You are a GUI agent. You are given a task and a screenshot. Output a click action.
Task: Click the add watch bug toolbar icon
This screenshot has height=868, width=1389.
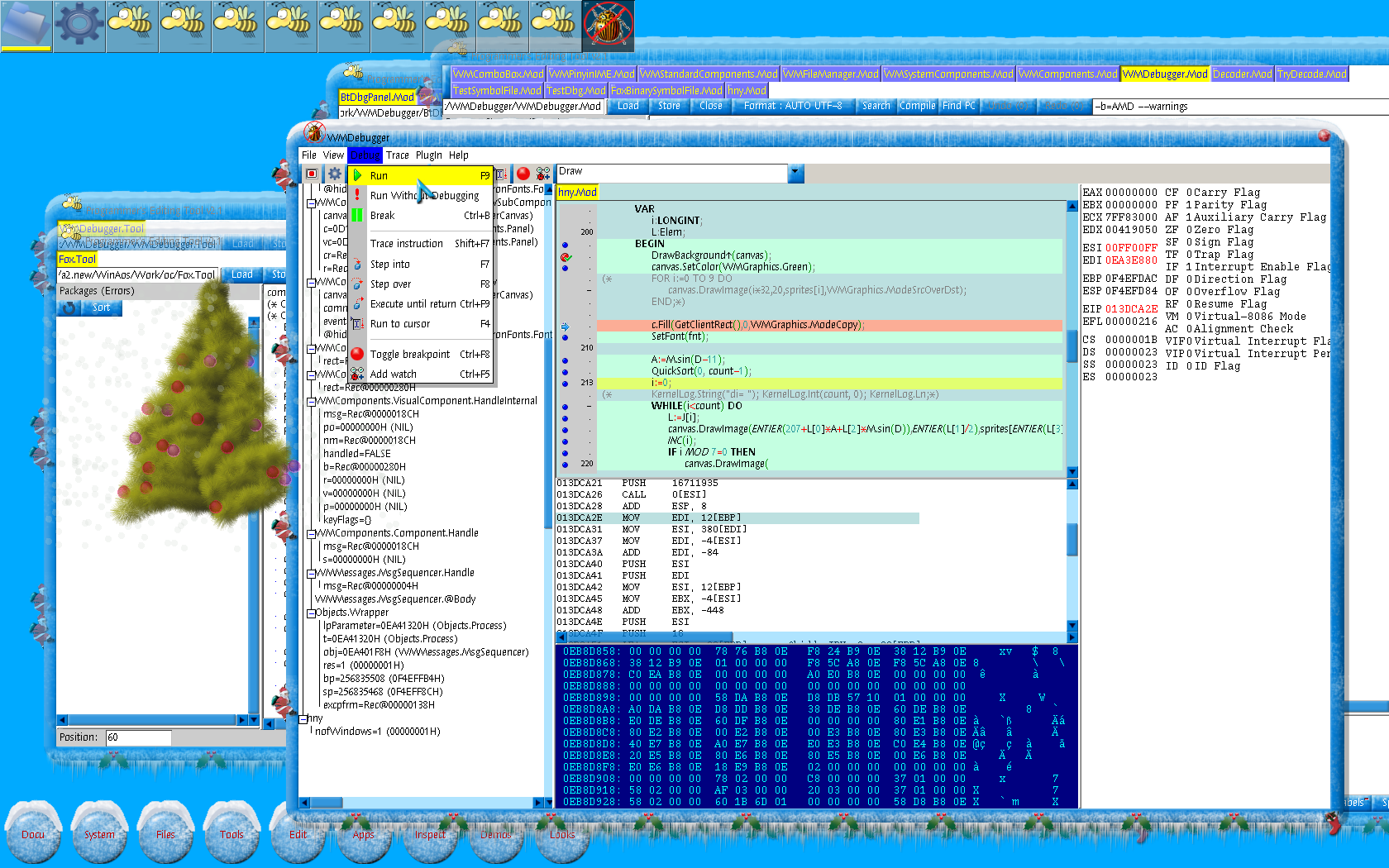point(543,174)
